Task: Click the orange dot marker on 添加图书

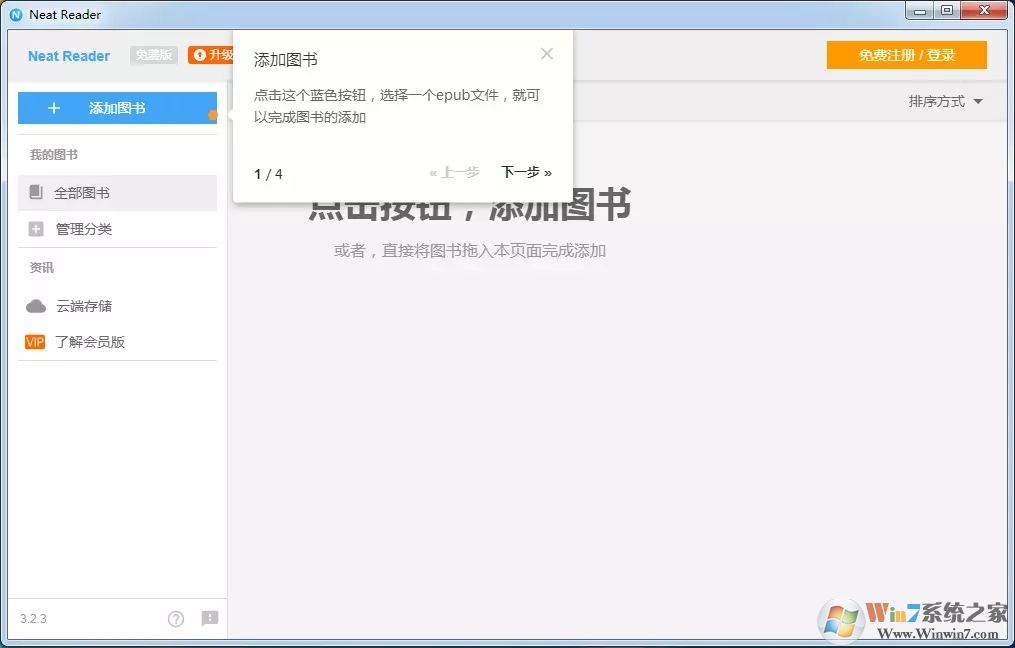Action: click(x=212, y=115)
